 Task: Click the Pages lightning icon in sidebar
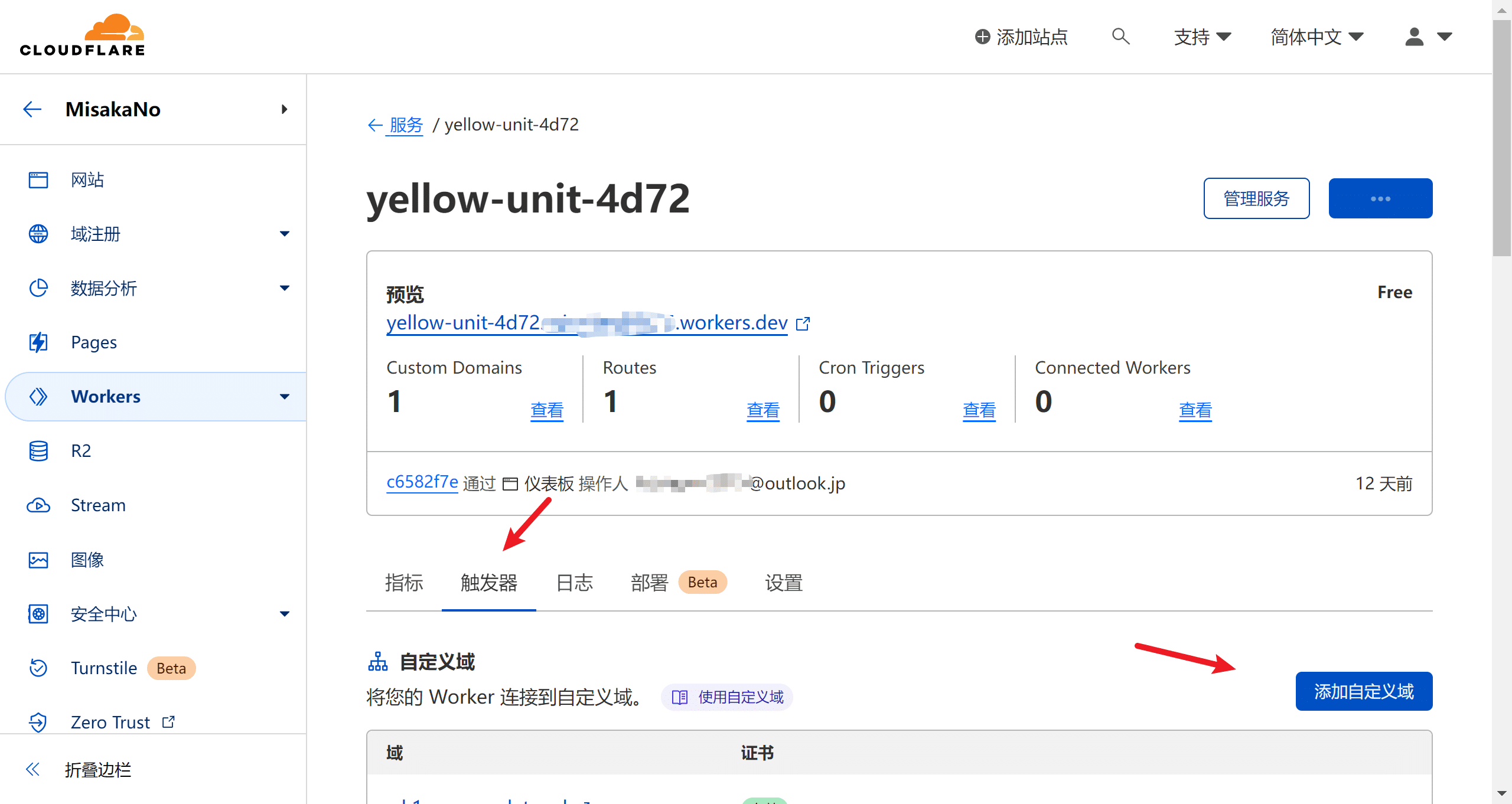coord(38,342)
